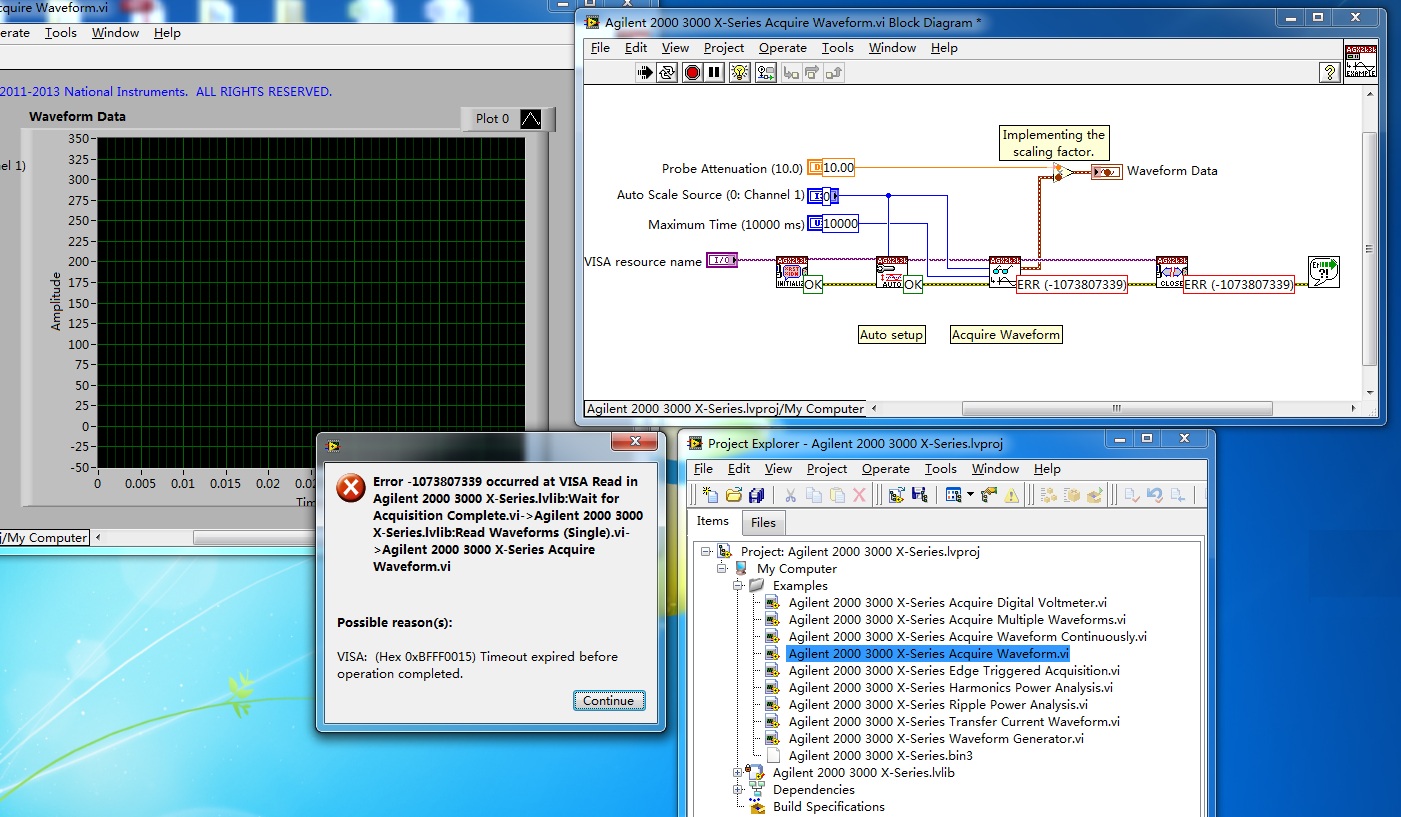1401x817 pixels.
Task: Select the Initialize subVI node
Action: [x=792, y=273]
